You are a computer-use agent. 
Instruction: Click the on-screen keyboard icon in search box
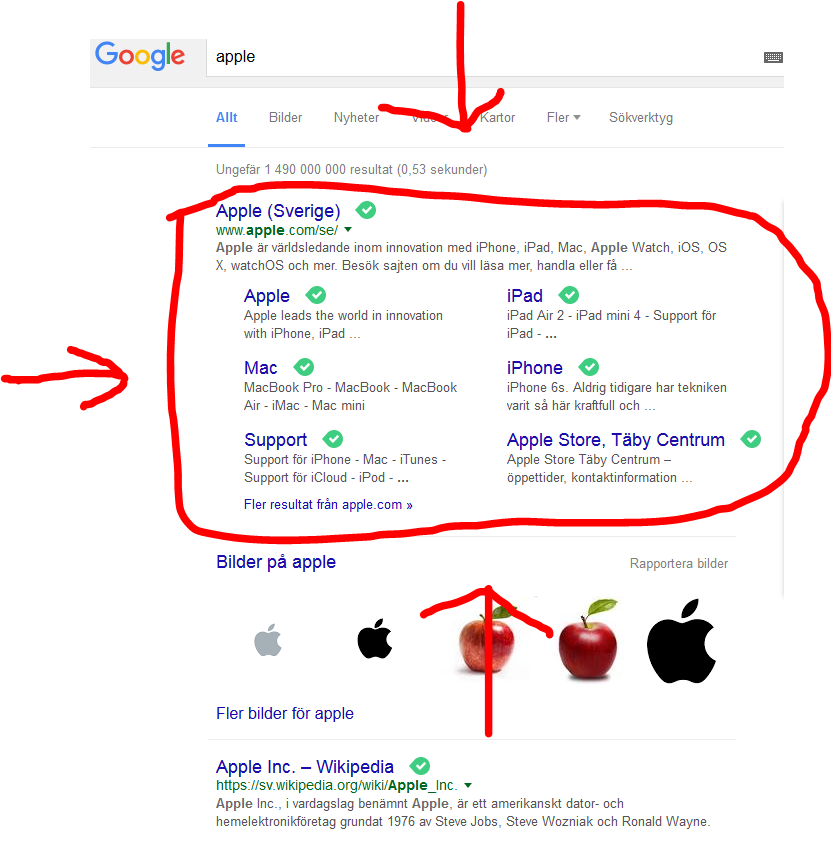click(x=773, y=57)
